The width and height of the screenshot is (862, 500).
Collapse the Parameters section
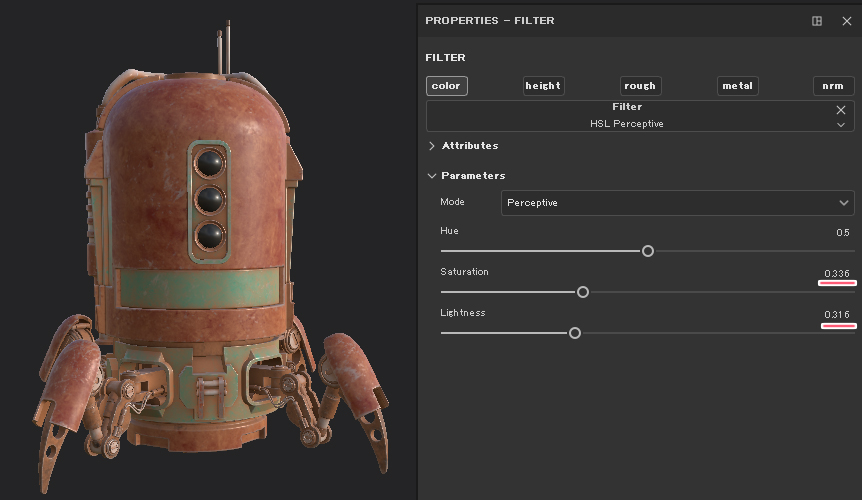[x=432, y=176]
